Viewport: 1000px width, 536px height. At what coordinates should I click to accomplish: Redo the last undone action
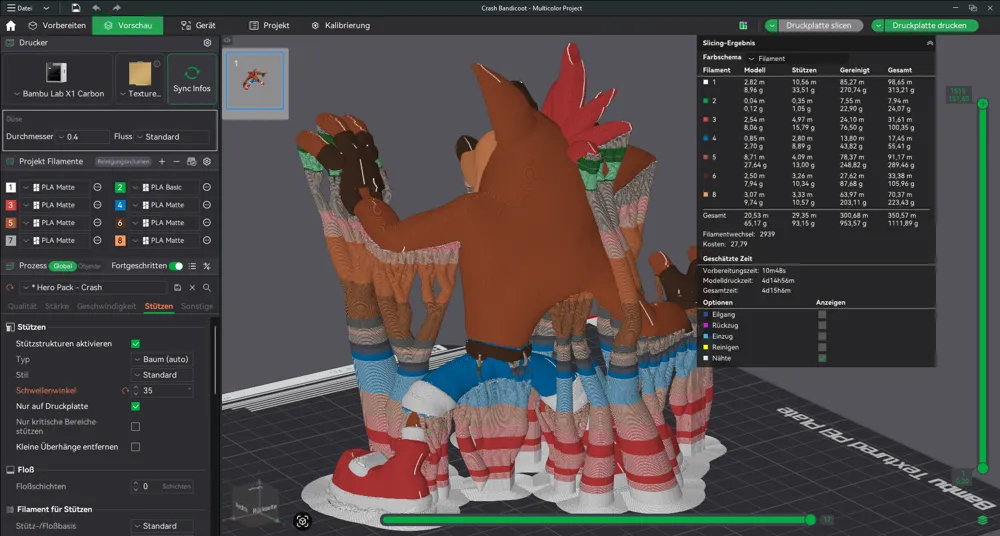point(116,8)
